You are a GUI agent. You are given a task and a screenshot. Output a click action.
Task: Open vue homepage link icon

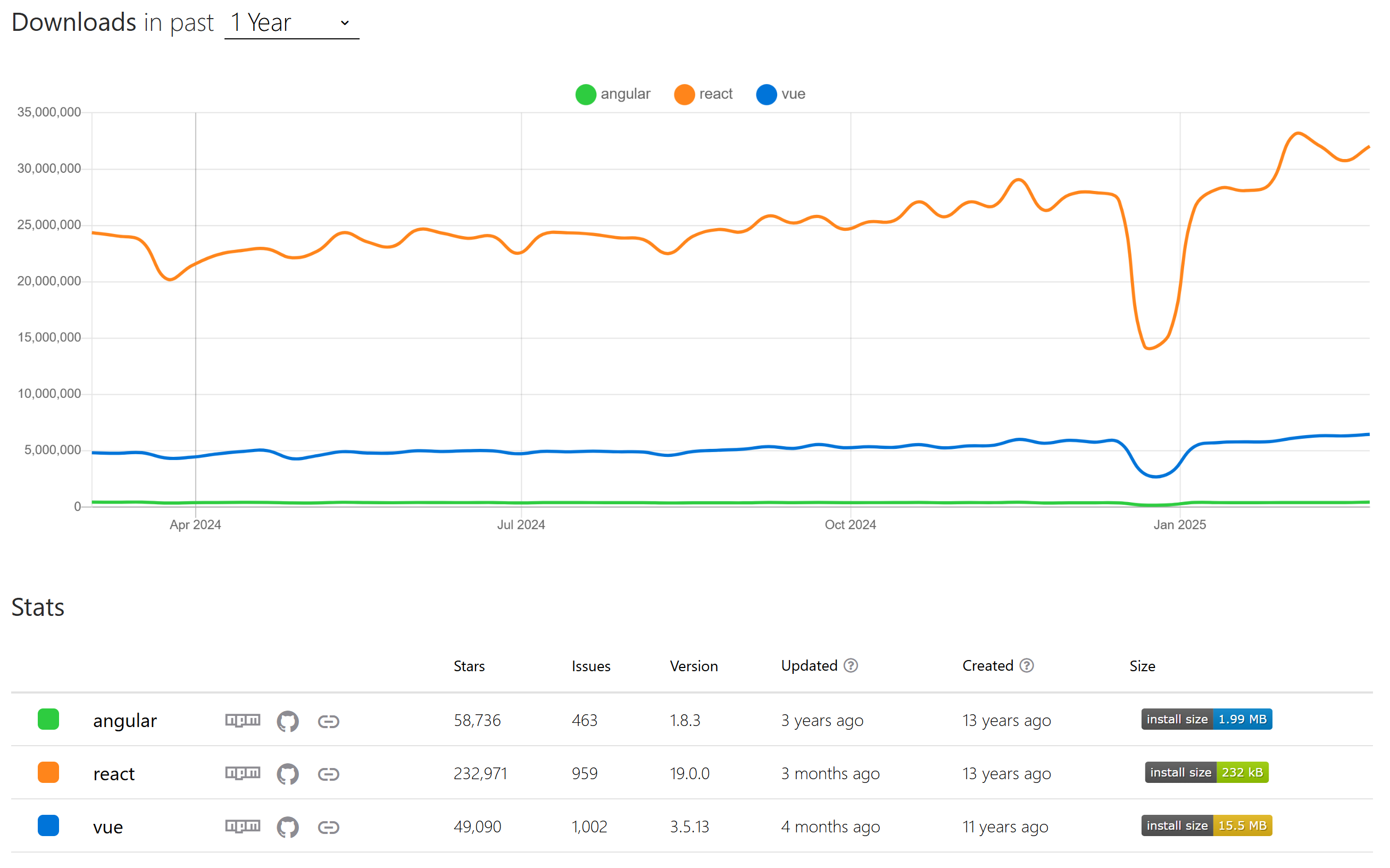[x=328, y=827]
